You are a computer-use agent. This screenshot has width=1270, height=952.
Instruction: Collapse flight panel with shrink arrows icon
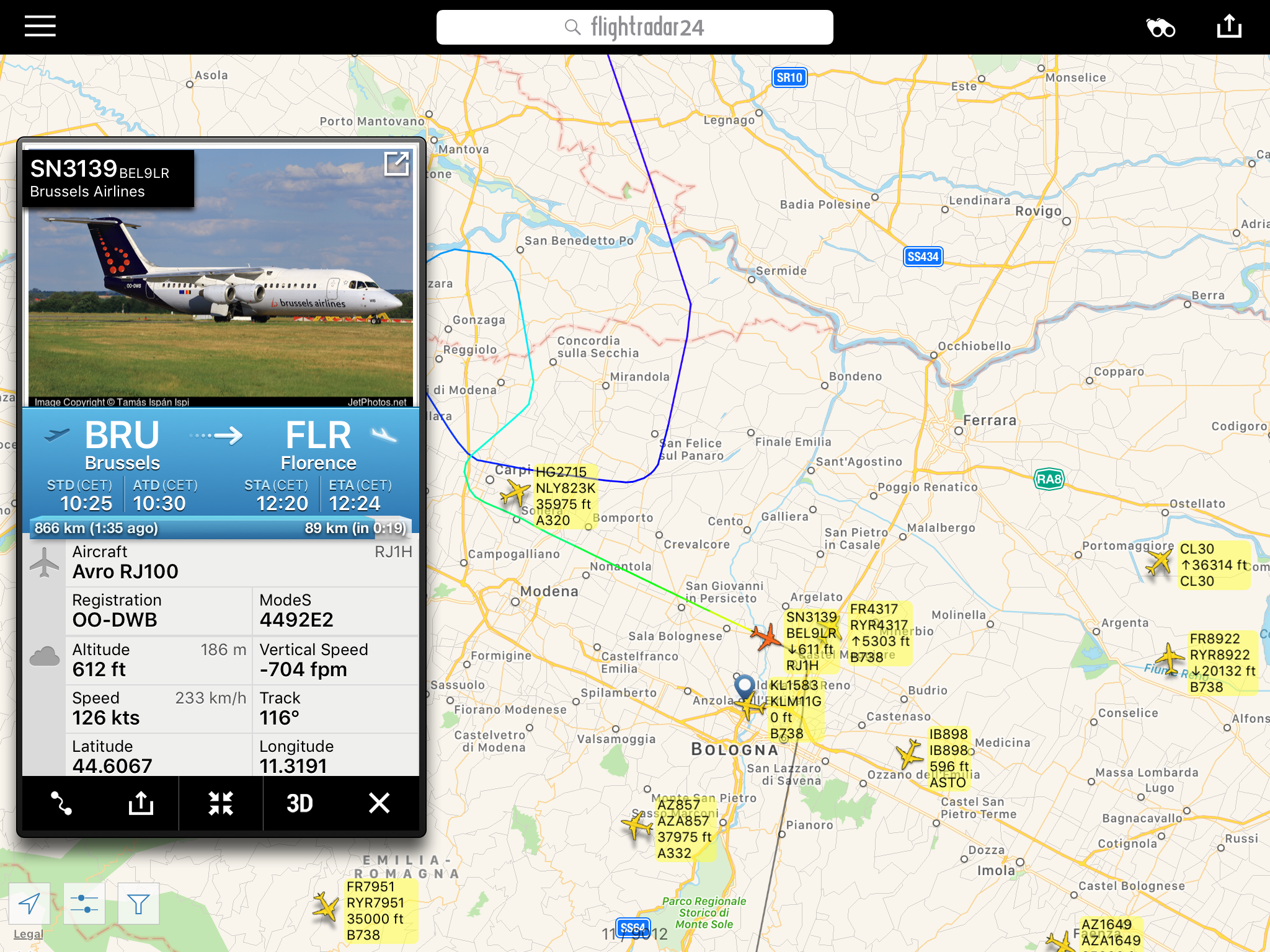pos(221,803)
